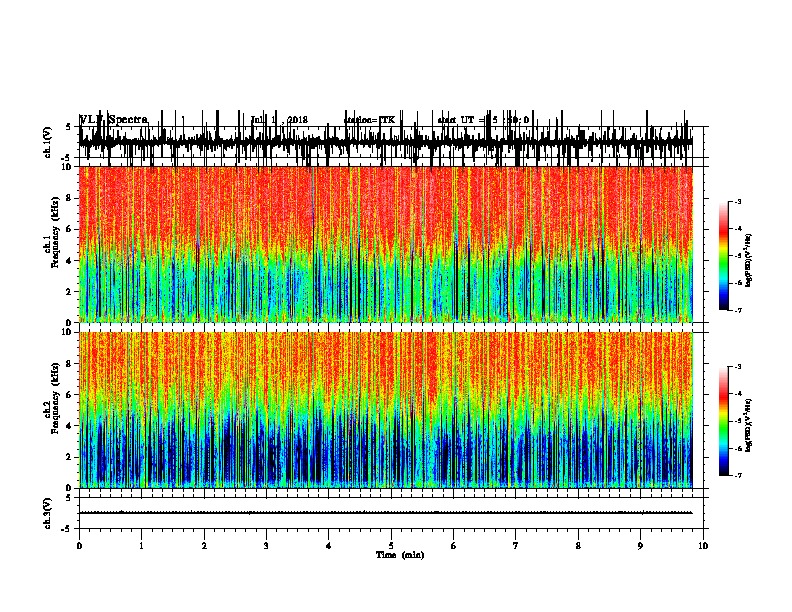The width and height of the screenshot is (792, 612).
Task: Click the flat ch.3 voltage trace
Action: tap(386, 513)
